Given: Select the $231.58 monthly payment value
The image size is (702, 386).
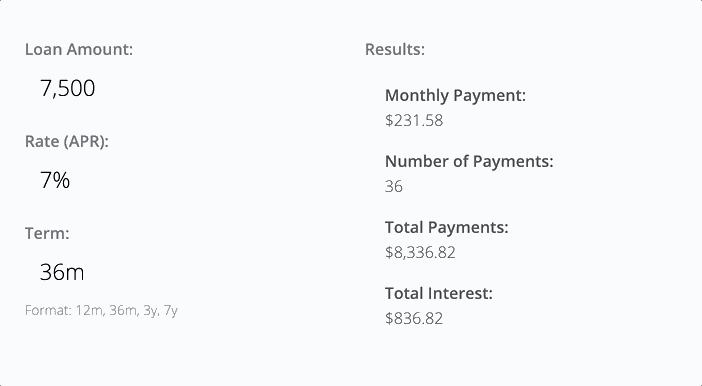Looking at the screenshot, I should [414, 120].
